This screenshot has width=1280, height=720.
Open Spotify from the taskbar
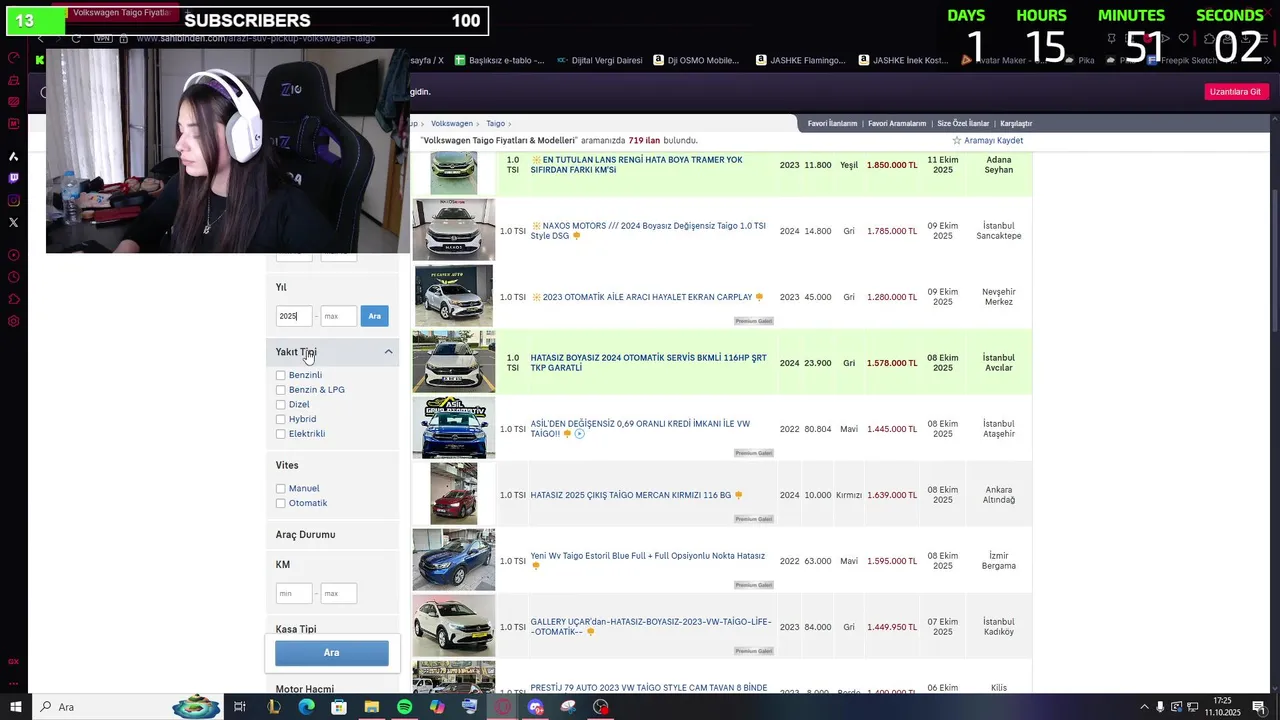(x=404, y=707)
